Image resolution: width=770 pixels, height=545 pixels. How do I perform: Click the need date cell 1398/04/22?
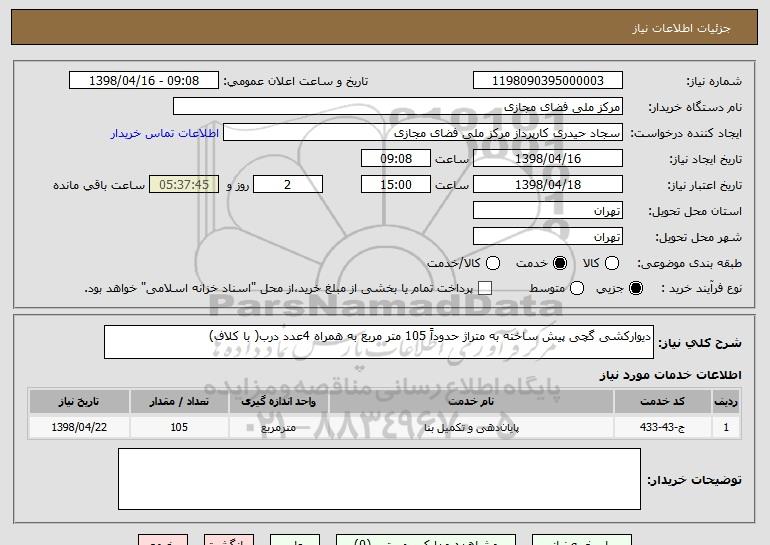[79, 427]
